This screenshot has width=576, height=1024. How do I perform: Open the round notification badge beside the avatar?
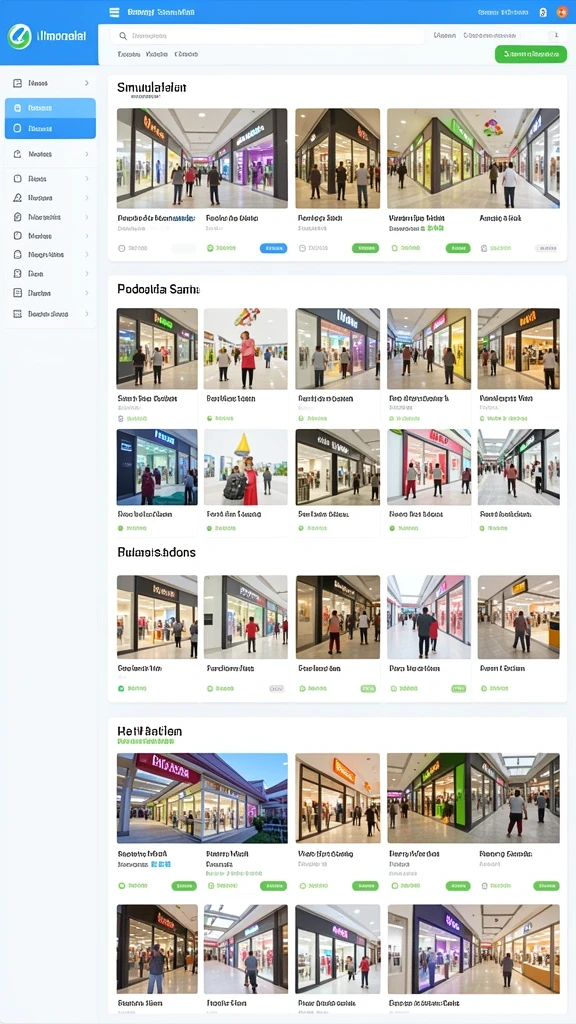(x=543, y=12)
